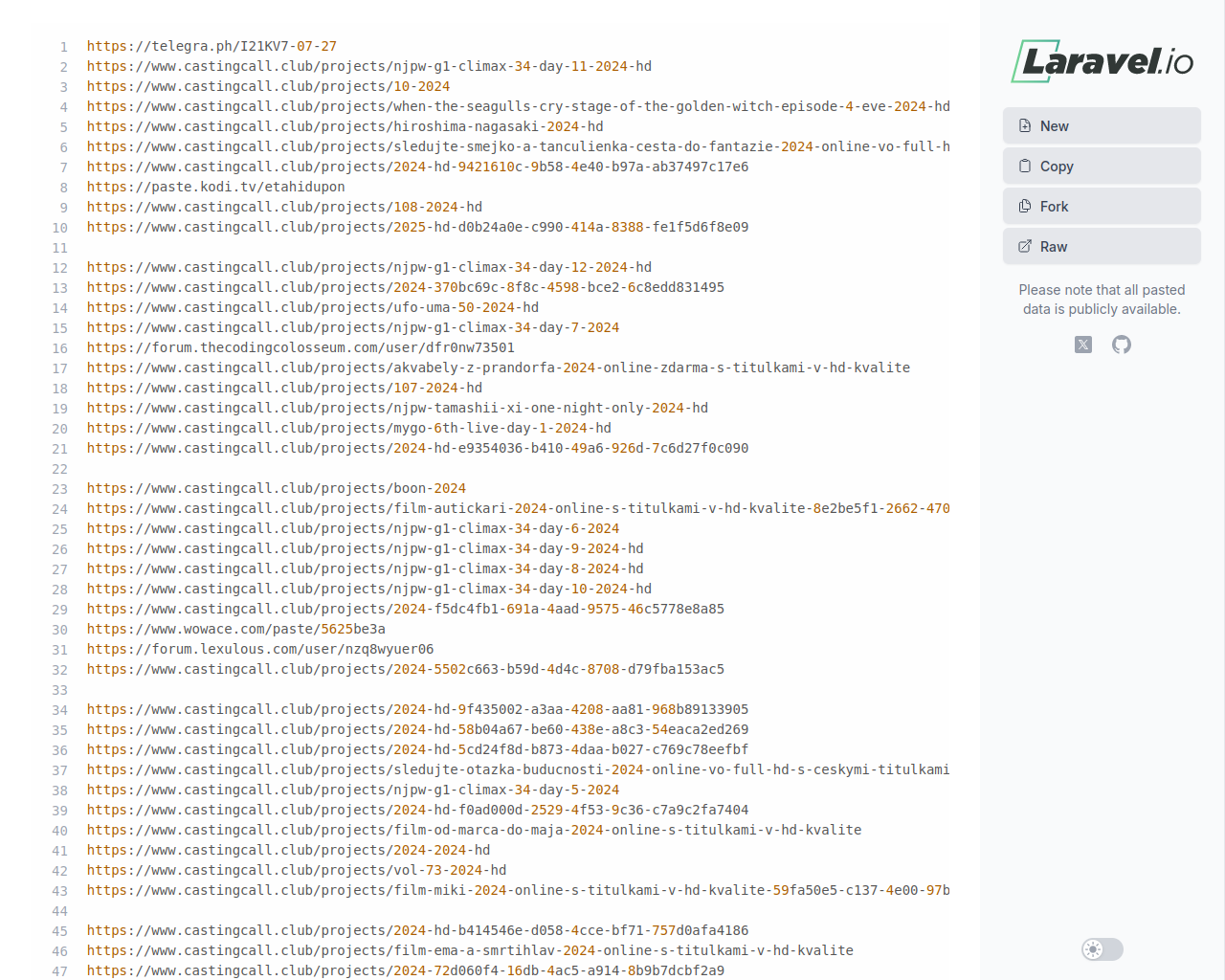Click the film-autickari-2024 URL on line 24

pyautogui.click(x=519, y=508)
